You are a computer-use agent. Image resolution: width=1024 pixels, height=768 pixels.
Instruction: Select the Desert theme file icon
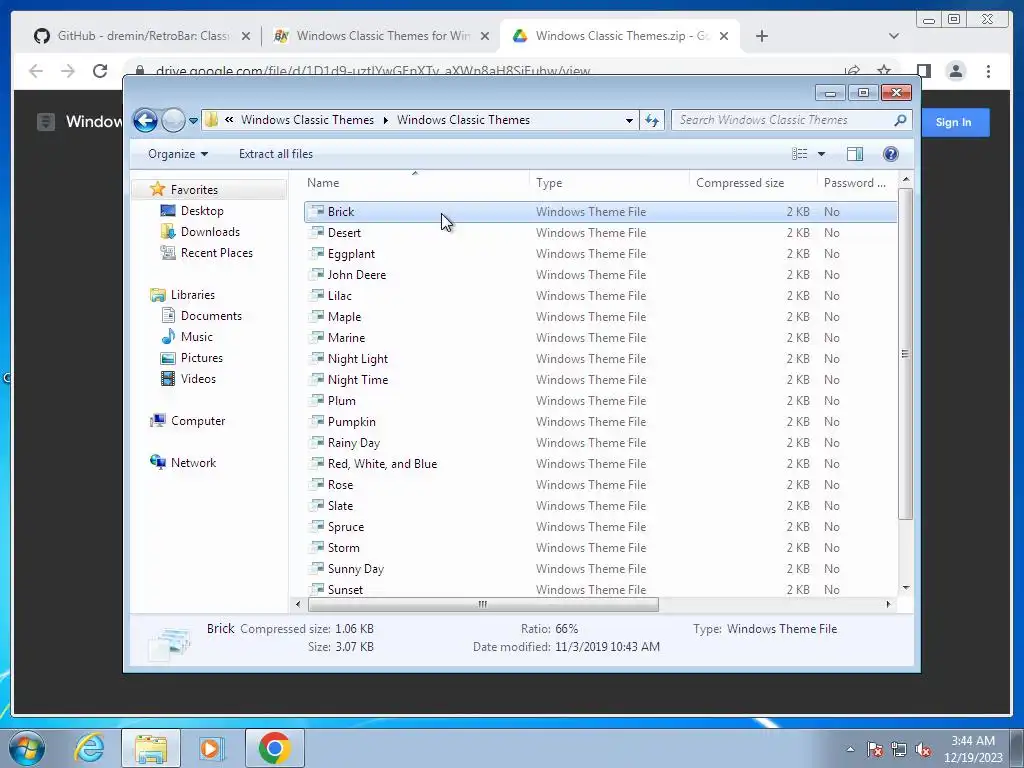point(317,232)
